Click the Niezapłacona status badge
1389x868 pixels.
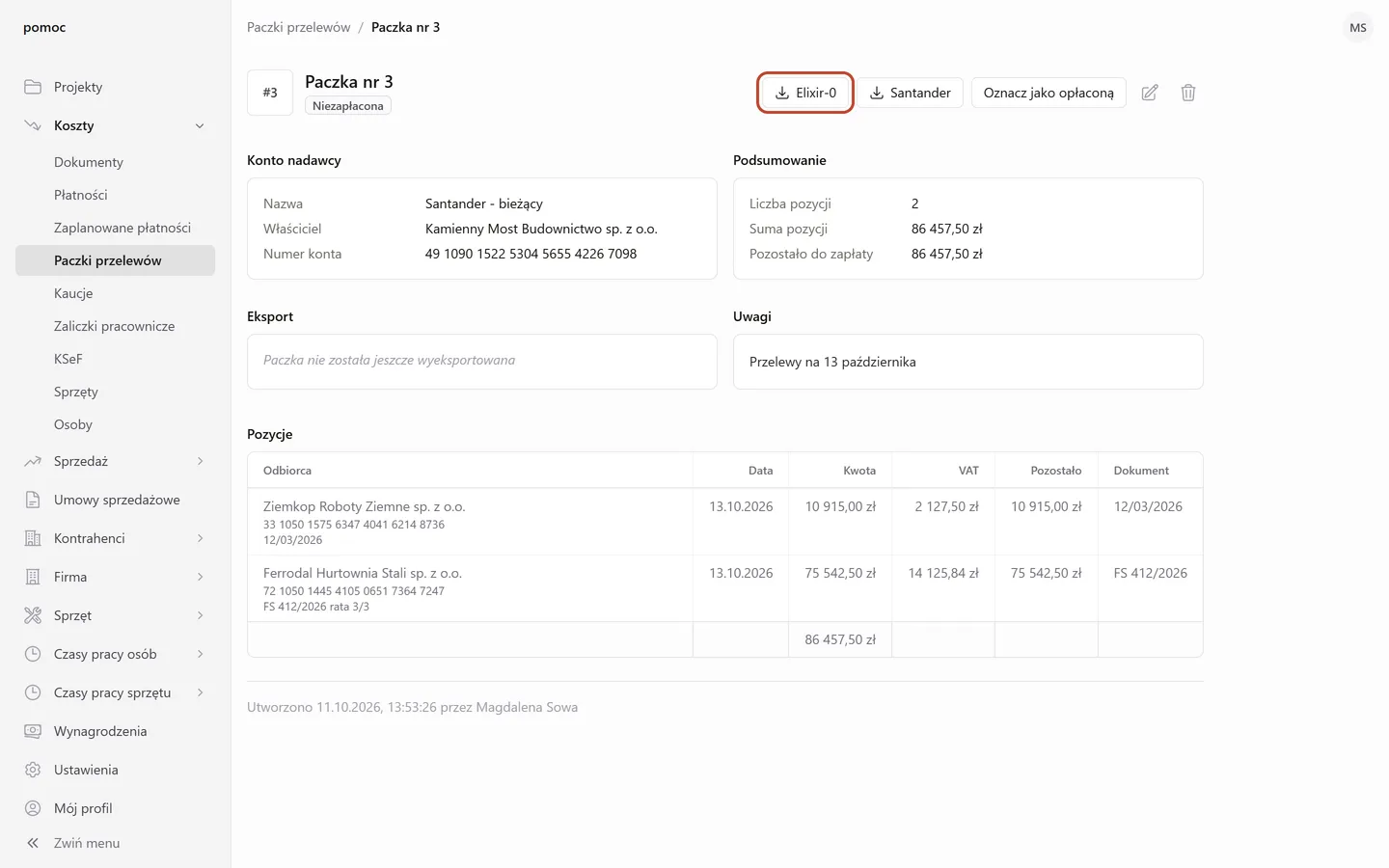[348, 106]
